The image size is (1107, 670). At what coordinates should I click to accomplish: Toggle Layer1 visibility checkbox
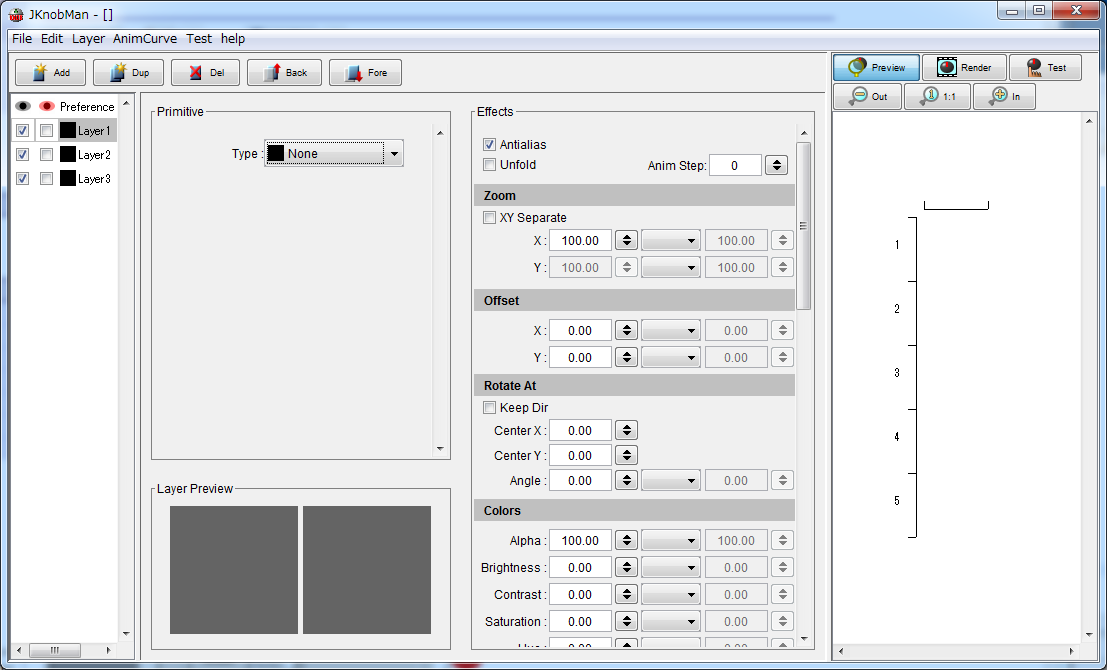(x=23, y=131)
